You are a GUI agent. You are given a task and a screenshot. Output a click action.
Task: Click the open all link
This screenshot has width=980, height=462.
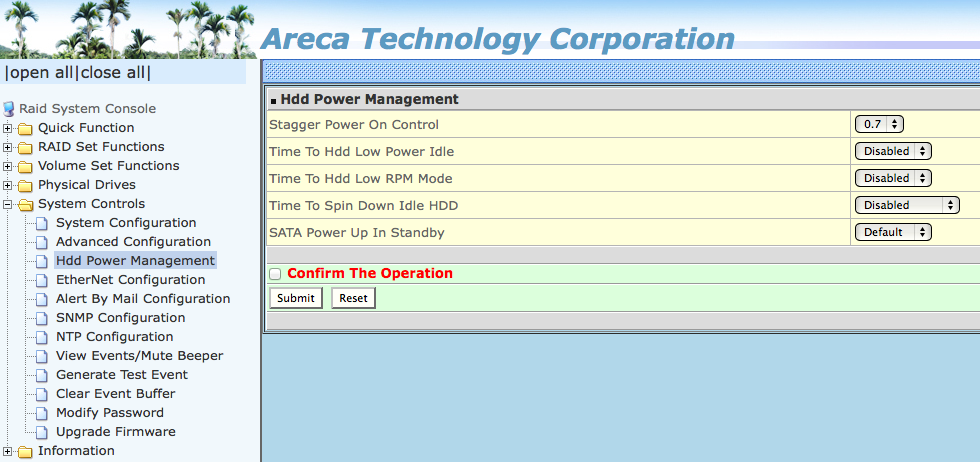(x=41, y=73)
